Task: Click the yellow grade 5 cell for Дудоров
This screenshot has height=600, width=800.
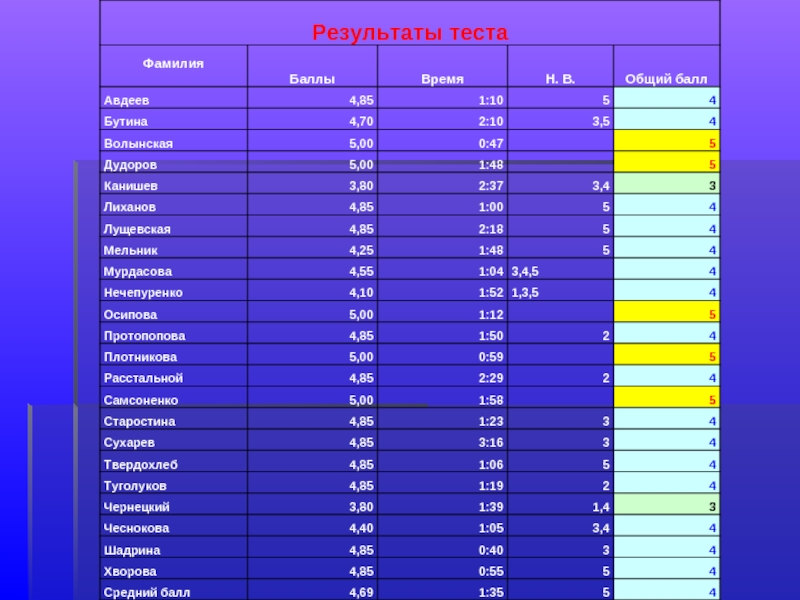Action: (666, 162)
